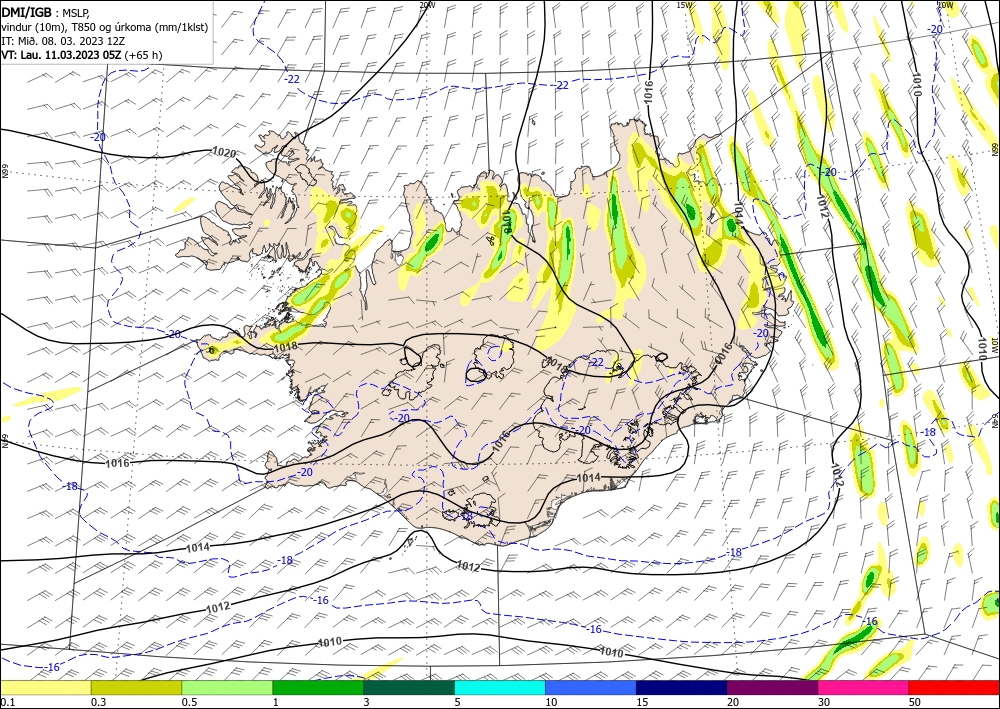Pick the blue 10–15 legend band
The image size is (1000, 709).
tap(591, 687)
